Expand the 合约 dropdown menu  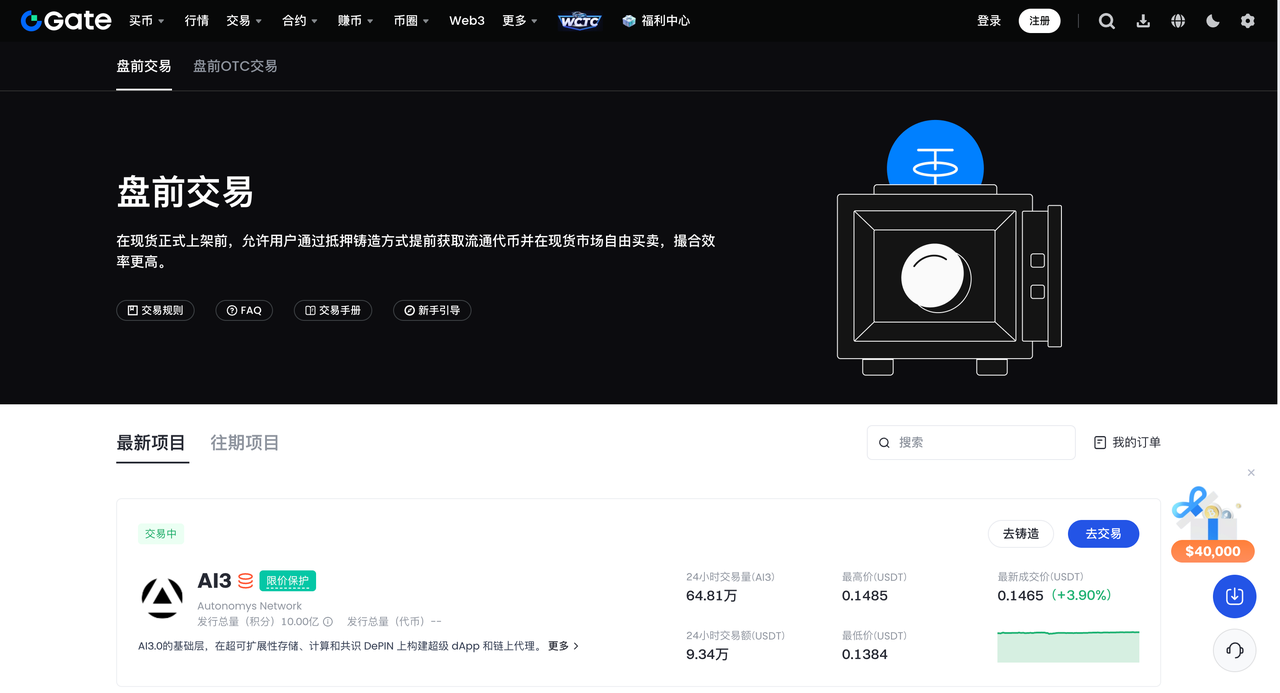click(299, 21)
